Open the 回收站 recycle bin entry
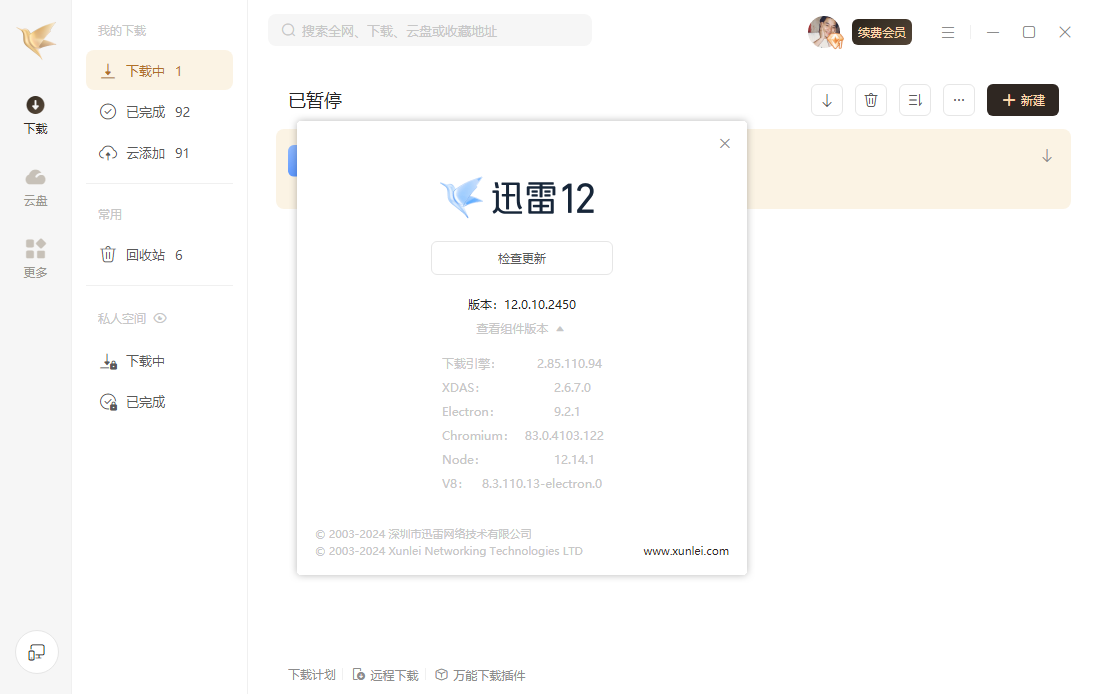Screen dimensions: 1099x694 (145, 254)
